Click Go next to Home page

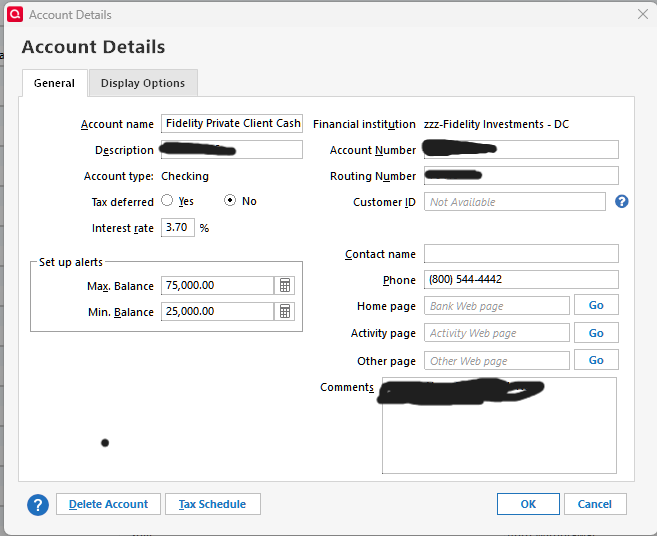(x=596, y=305)
